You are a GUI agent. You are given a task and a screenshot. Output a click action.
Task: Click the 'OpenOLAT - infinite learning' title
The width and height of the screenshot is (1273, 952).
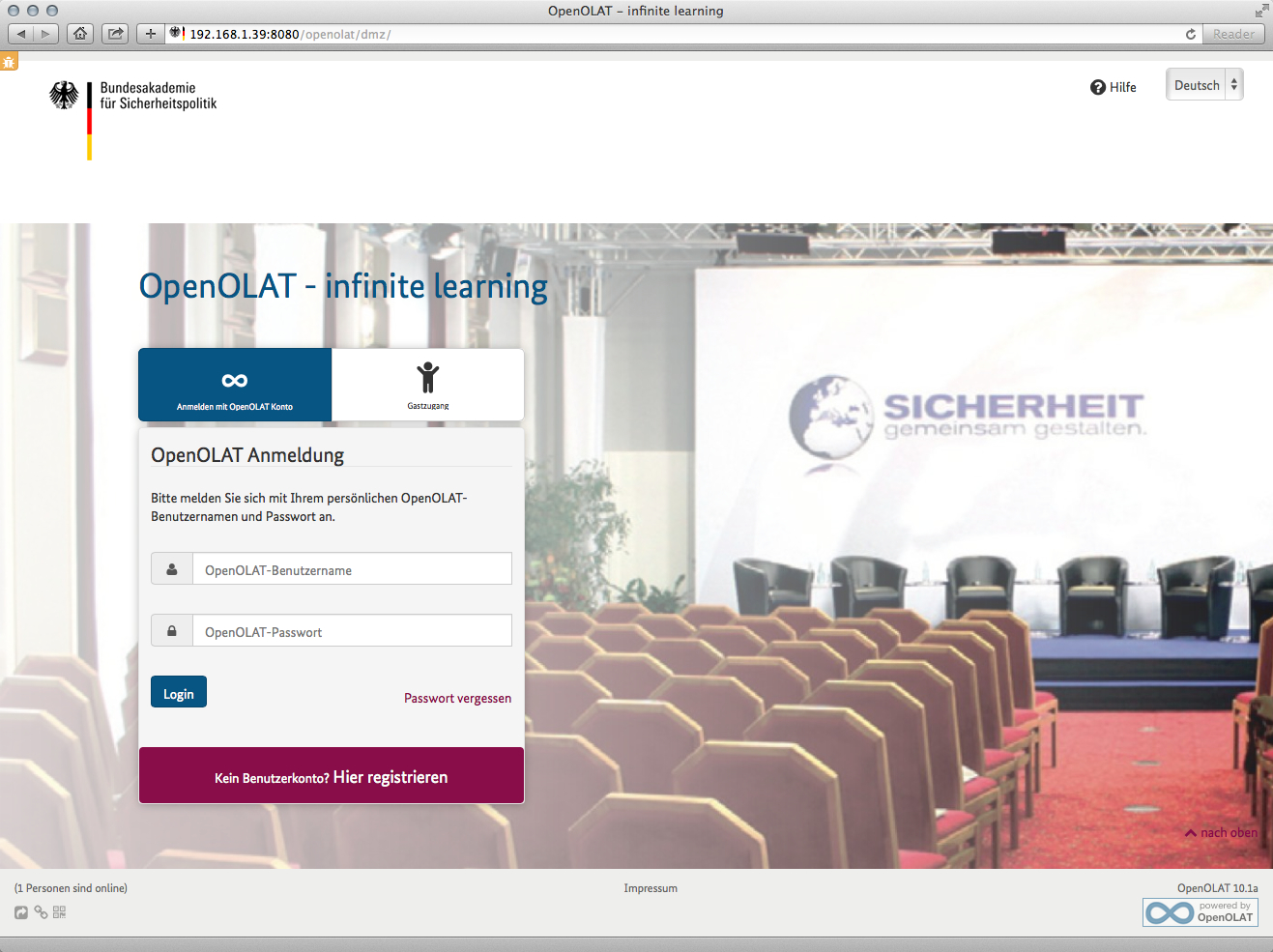click(343, 286)
